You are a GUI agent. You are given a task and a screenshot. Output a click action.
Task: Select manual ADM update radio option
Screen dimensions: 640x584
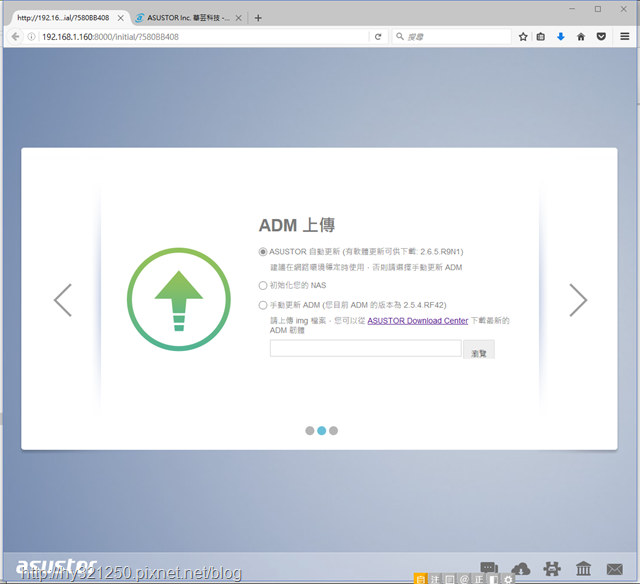tap(263, 305)
